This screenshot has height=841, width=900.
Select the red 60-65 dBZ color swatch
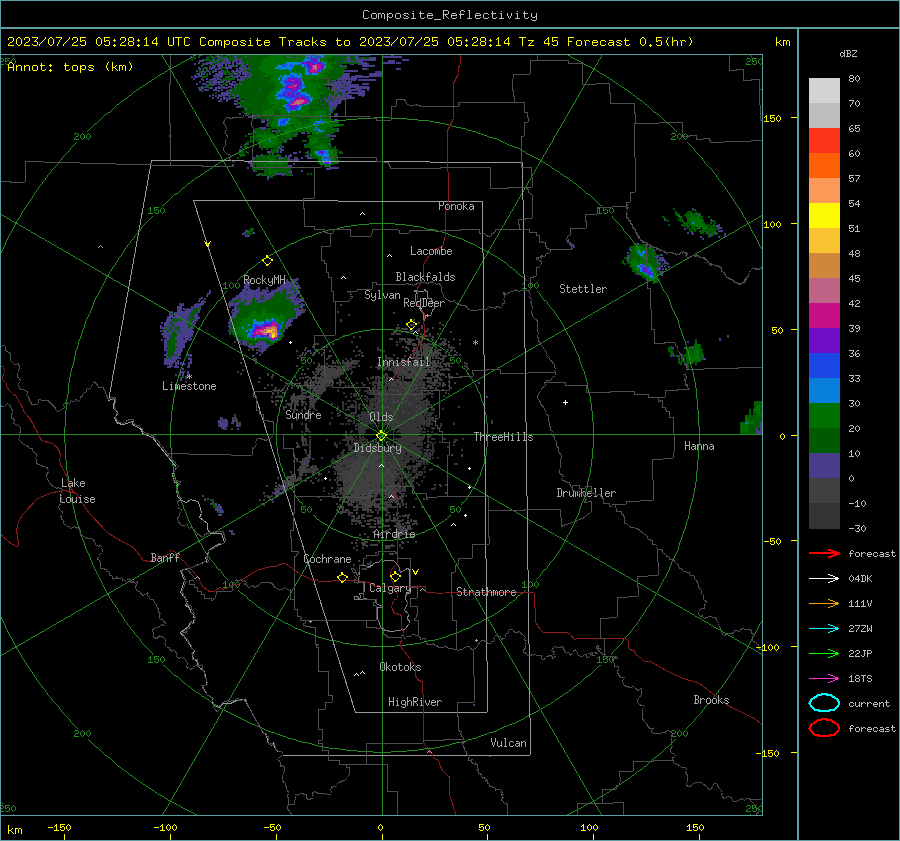pyautogui.click(x=824, y=141)
